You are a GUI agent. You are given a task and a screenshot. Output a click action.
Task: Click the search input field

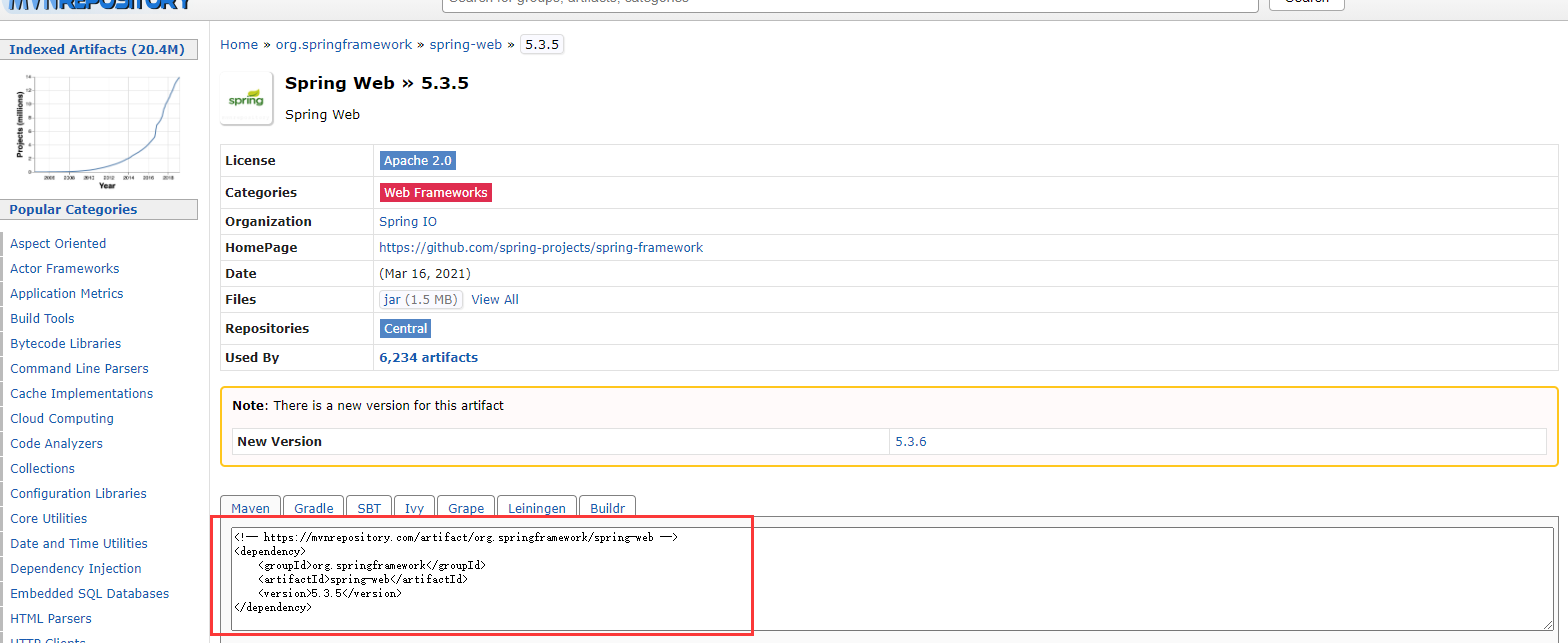[850, 4]
